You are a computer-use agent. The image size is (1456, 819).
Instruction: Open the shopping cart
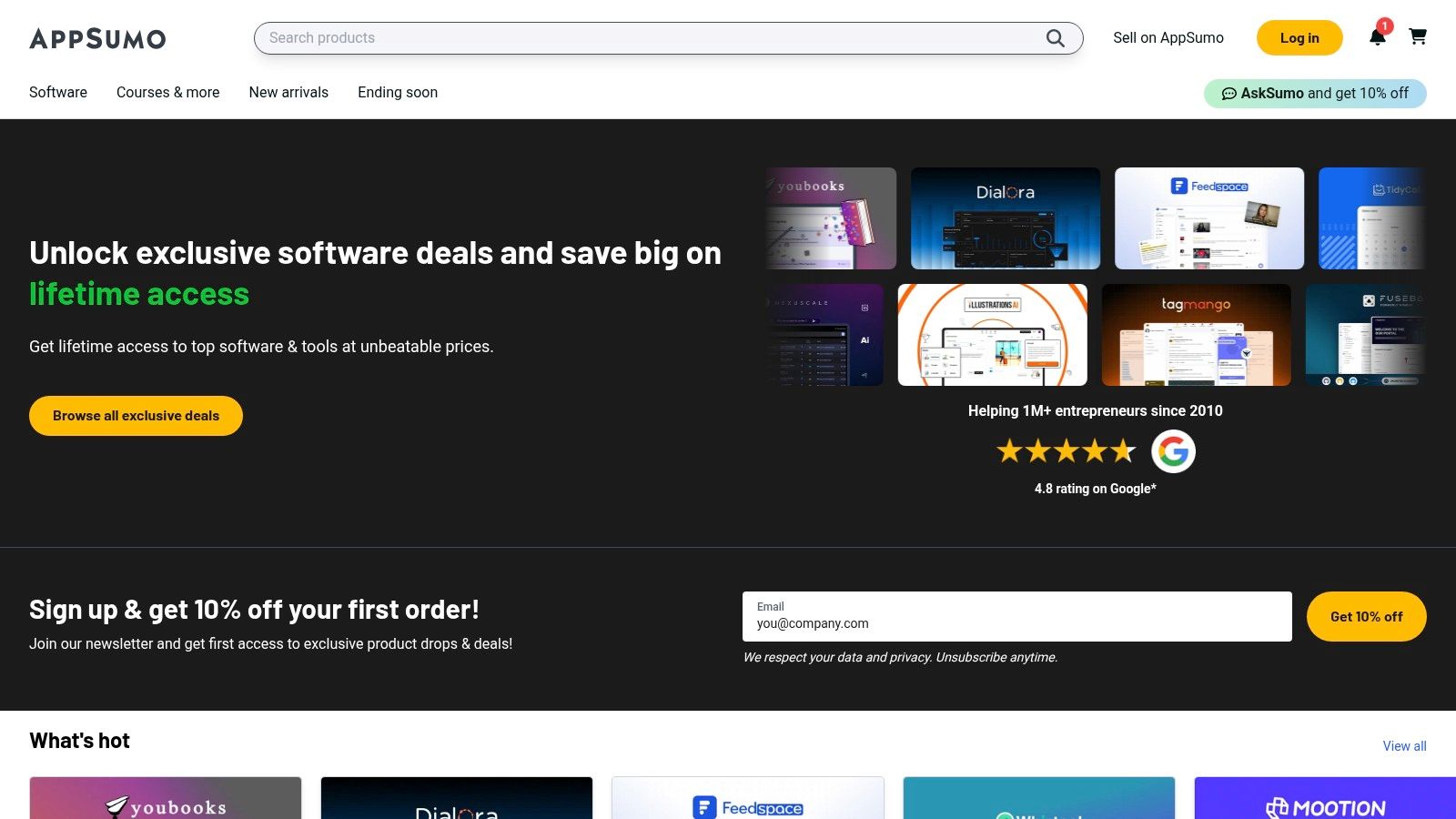click(1418, 38)
